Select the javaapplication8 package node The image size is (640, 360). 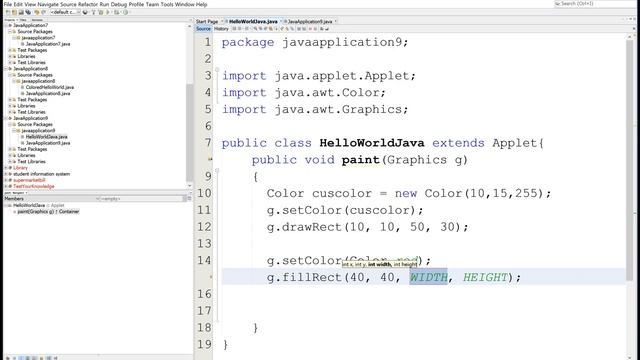[x=38, y=81]
